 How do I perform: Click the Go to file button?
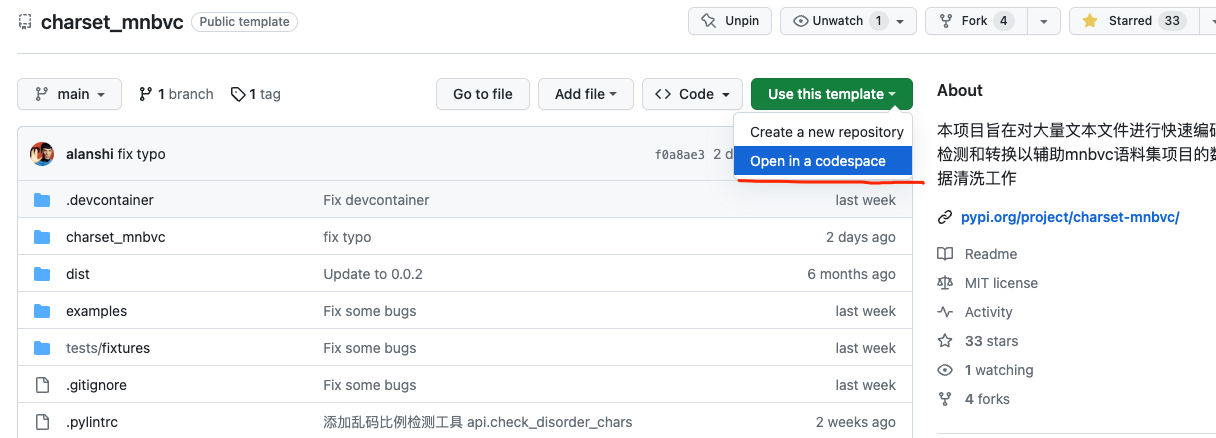click(x=483, y=94)
